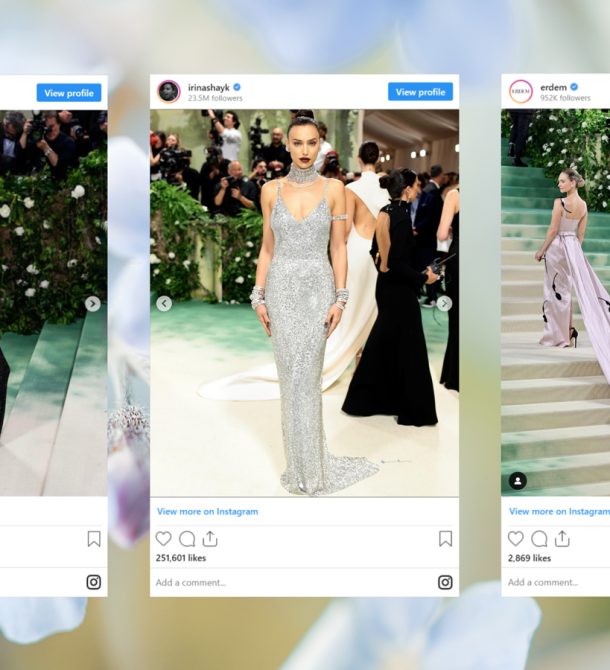This screenshot has height=670, width=610.
Task: Open the comment bubble on erdem post
Action: pos(539,539)
